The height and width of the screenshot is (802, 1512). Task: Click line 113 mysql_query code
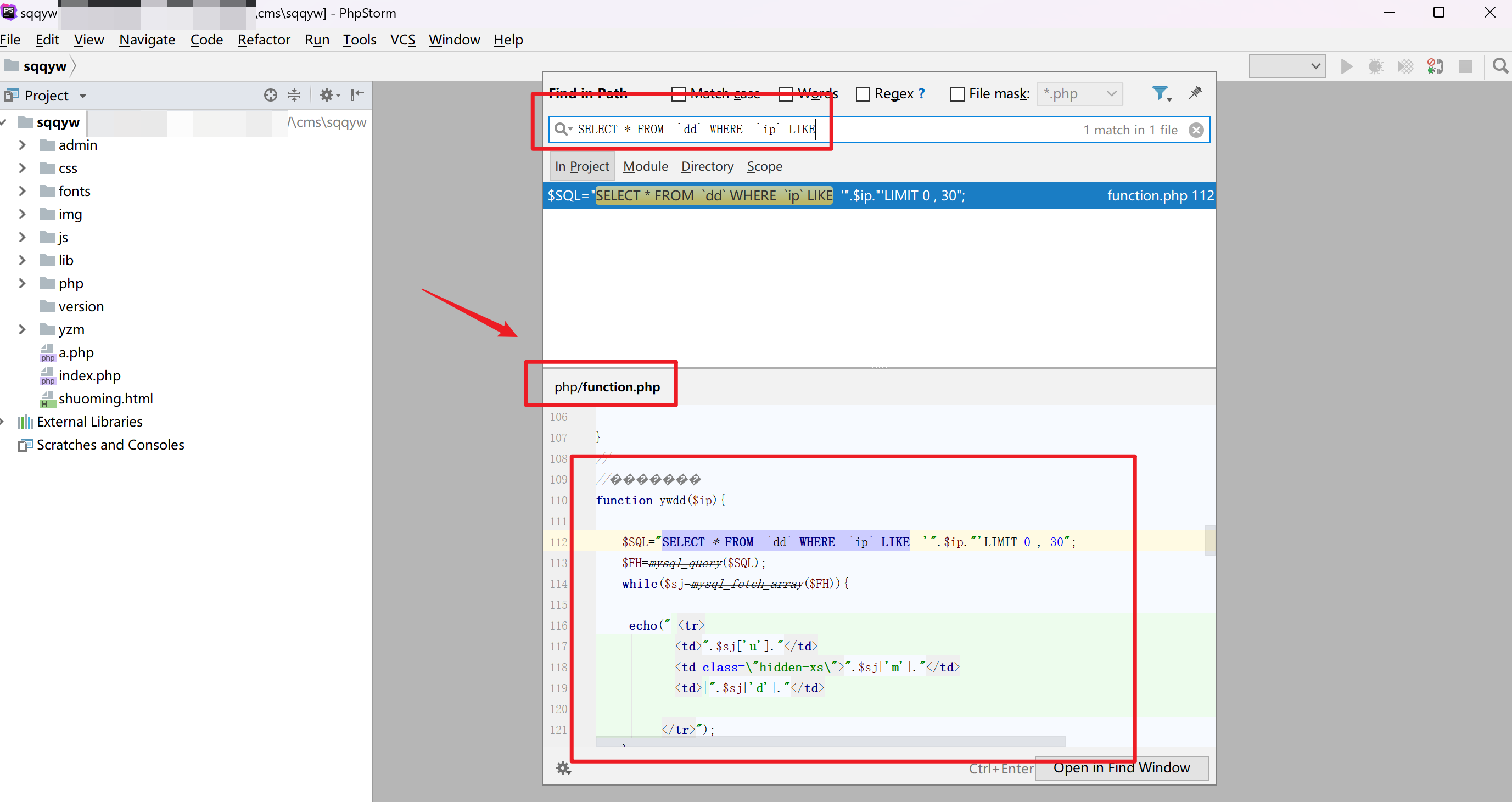pyautogui.click(x=693, y=563)
